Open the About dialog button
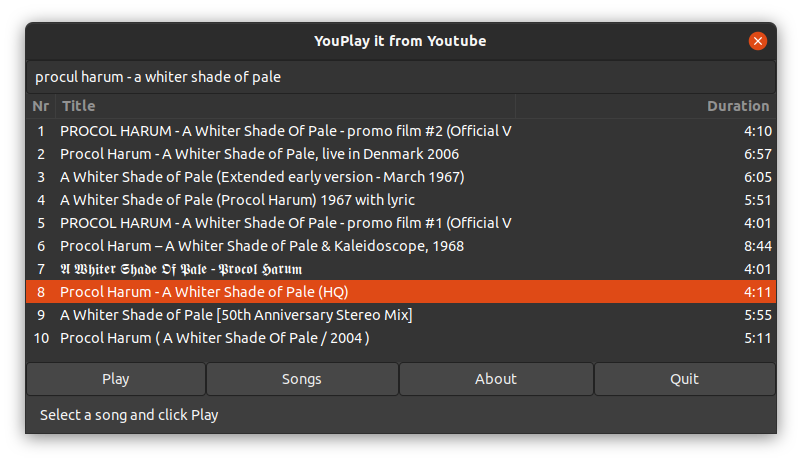The image size is (802, 462). (496, 379)
